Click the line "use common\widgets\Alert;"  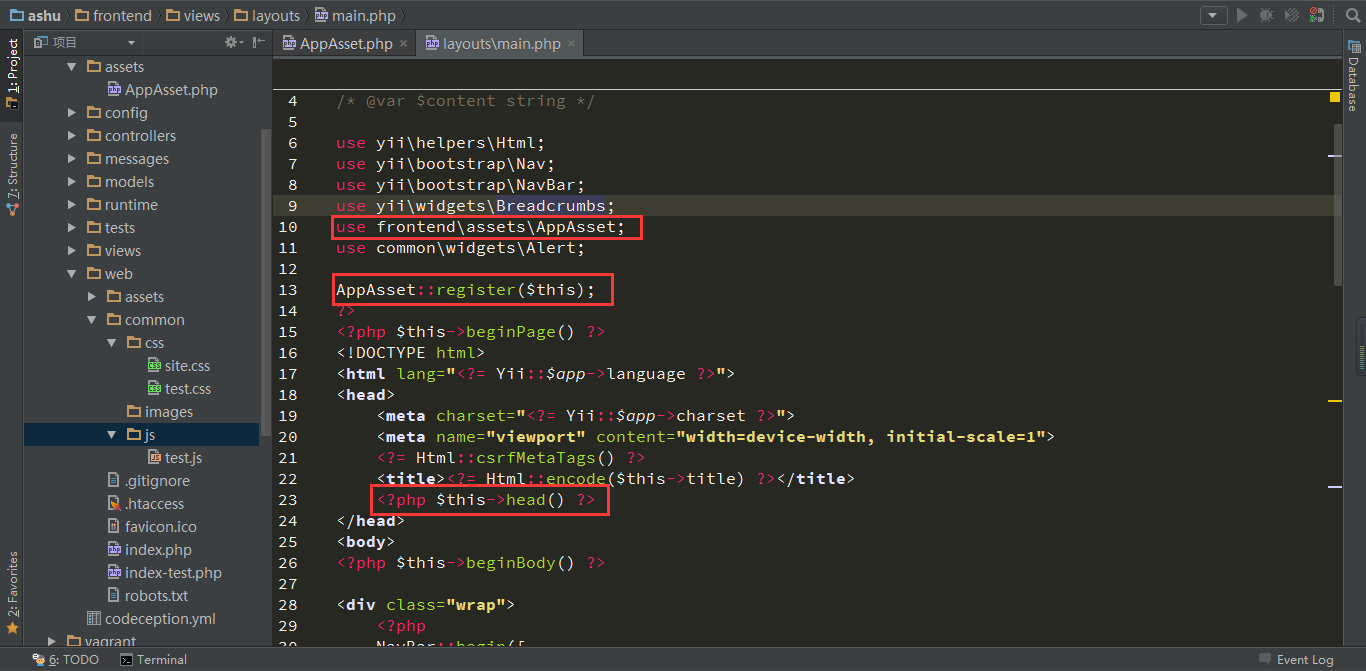click(461, 248)
